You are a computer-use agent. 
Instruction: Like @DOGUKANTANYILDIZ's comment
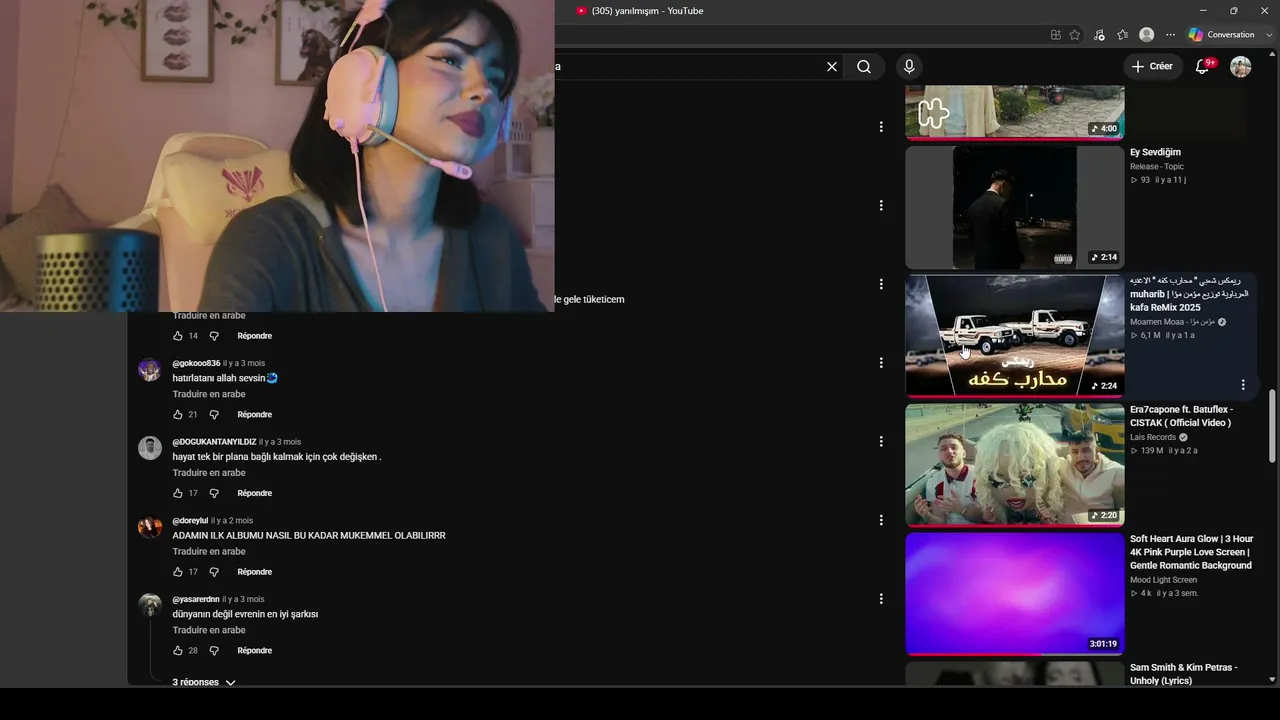178,493
